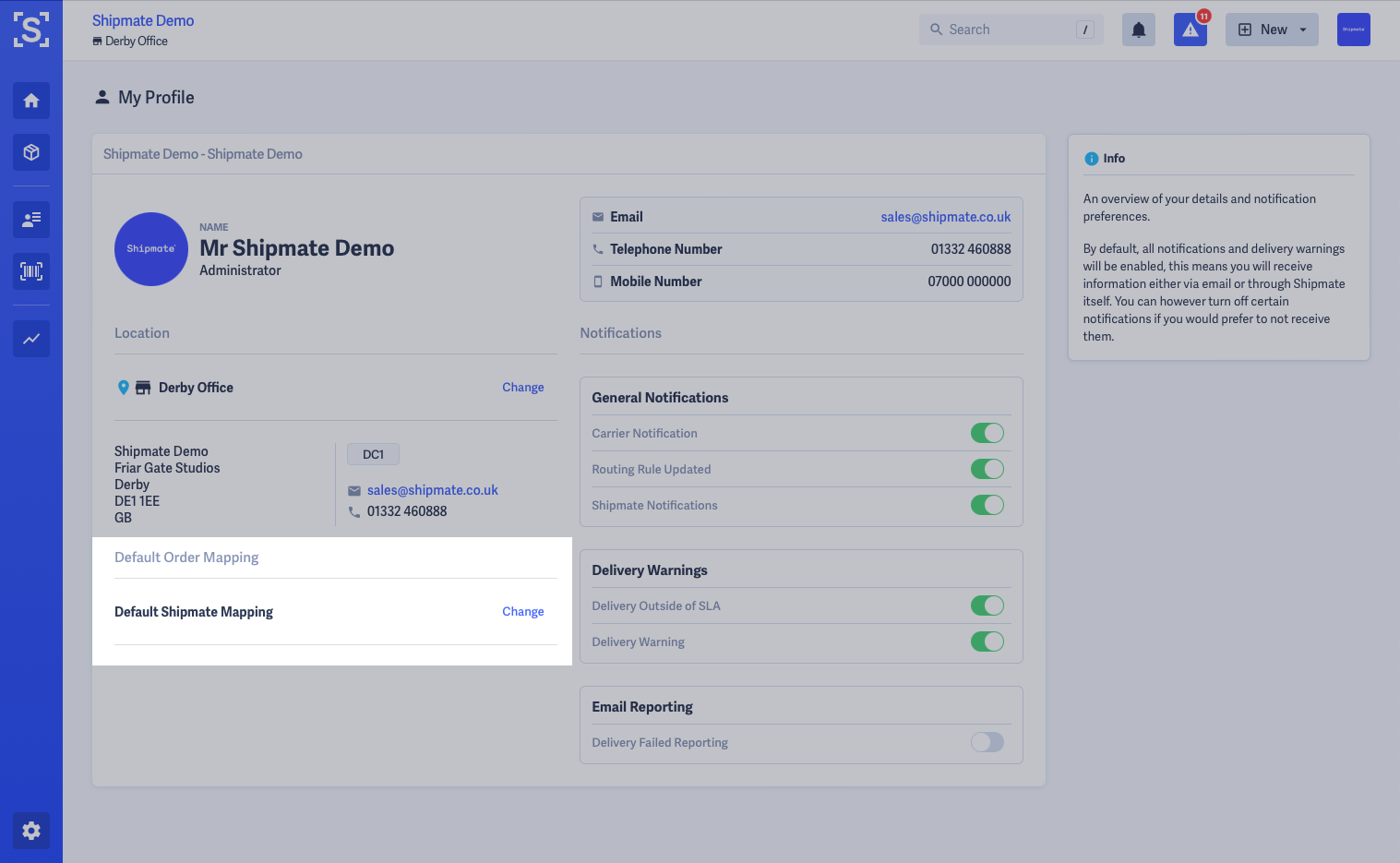Click the 01332 460888 telephone value
1400x863 pixels.
click(971, 249)
